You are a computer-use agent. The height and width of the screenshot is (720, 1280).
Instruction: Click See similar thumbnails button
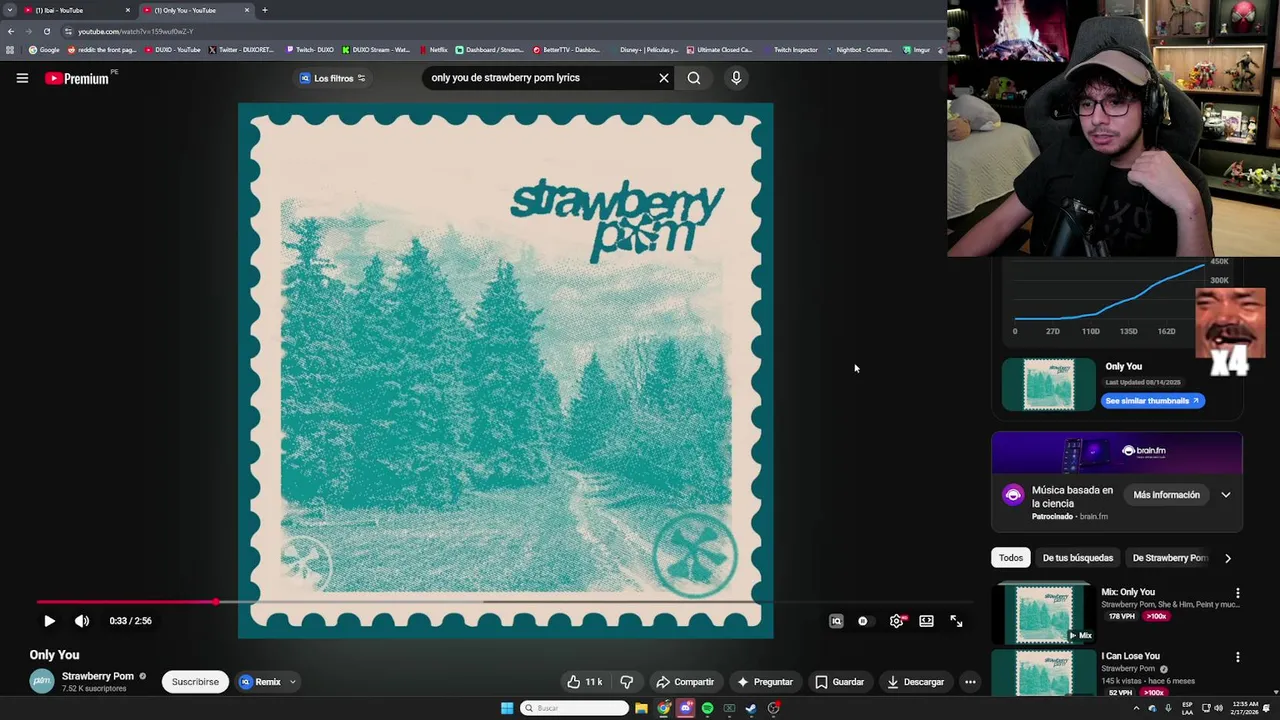[1152, 401]
